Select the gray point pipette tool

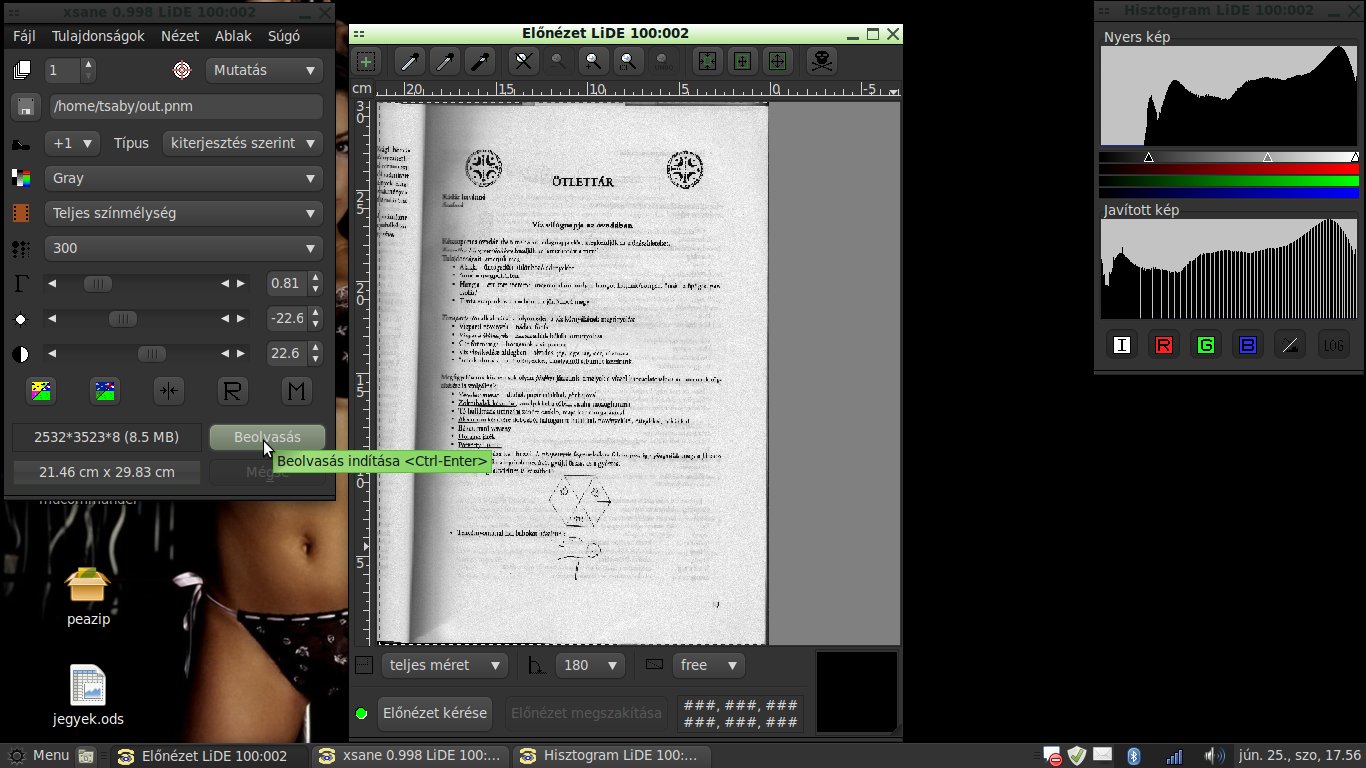pyautogui.click(x=445, y=62)
